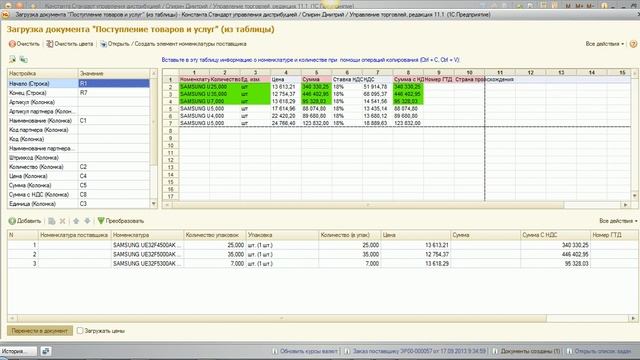Select the Начало (Строка) setting row
The image size is (640, 360).
[x=79, y=83]
